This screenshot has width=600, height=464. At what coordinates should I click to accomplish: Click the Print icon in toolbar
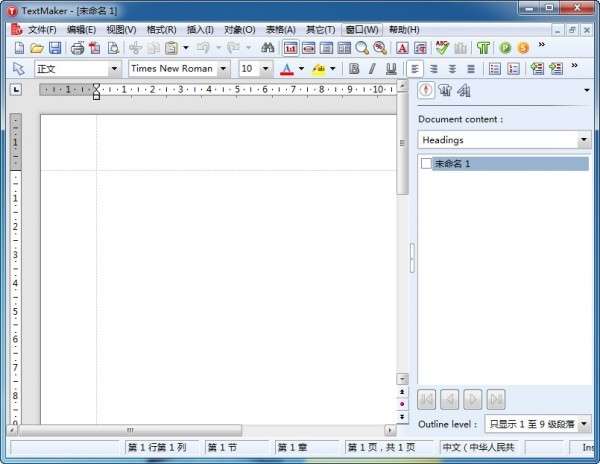pos(77,48)
